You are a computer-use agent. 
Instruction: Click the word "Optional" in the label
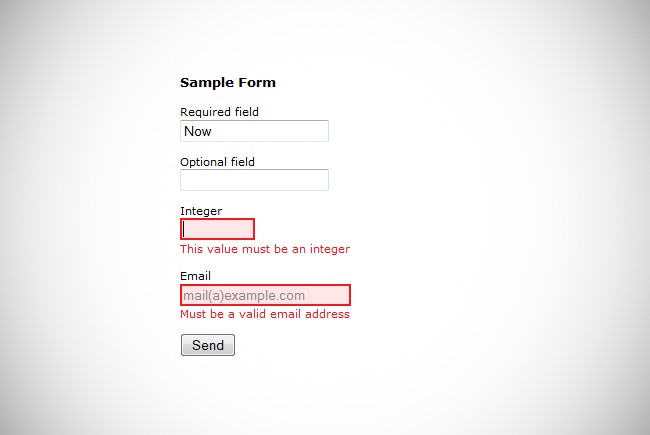pyautogui.click(x=204, y=162)
